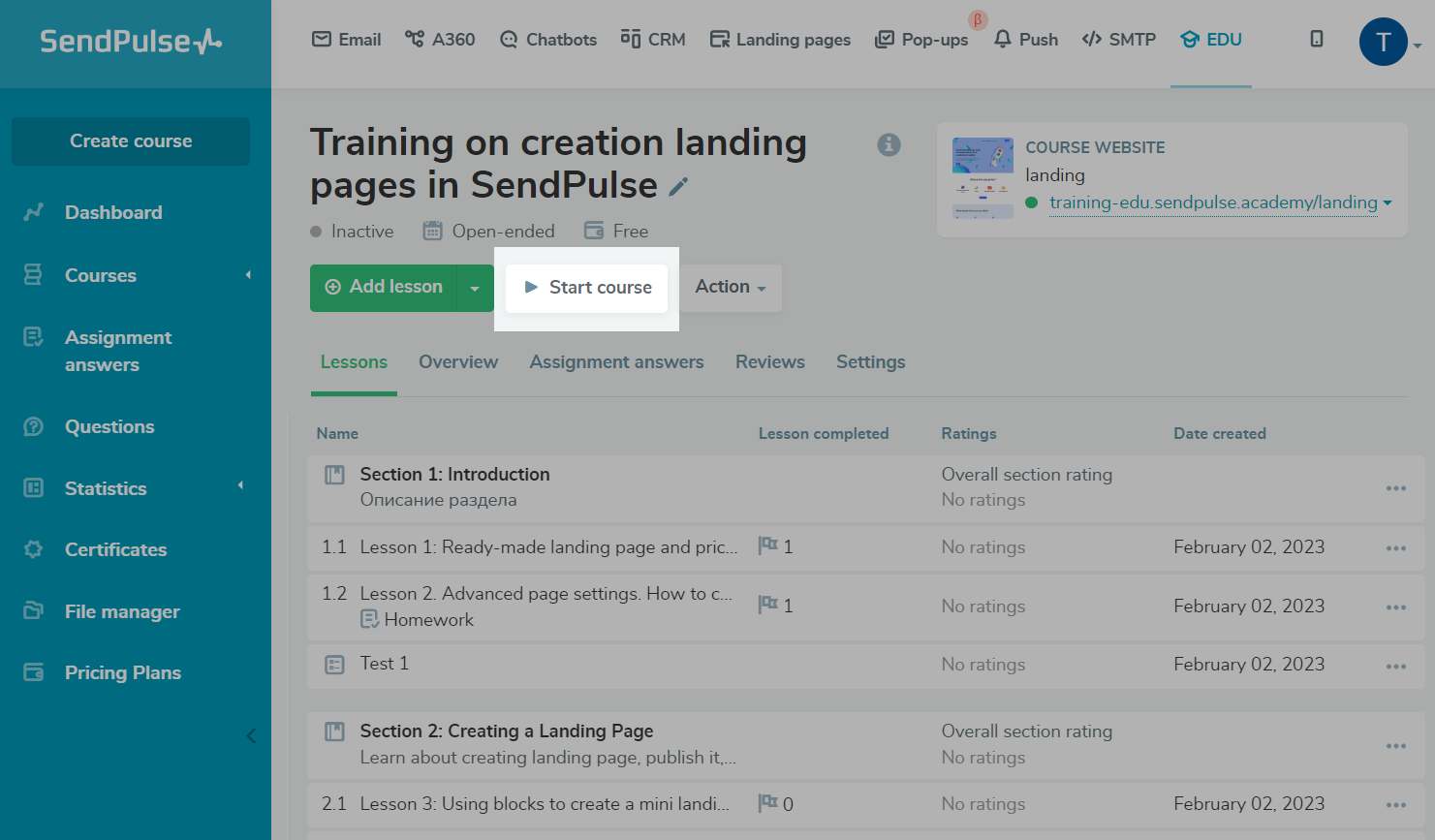Click the Create course button
1435x840 pixels.
point(131,141)
